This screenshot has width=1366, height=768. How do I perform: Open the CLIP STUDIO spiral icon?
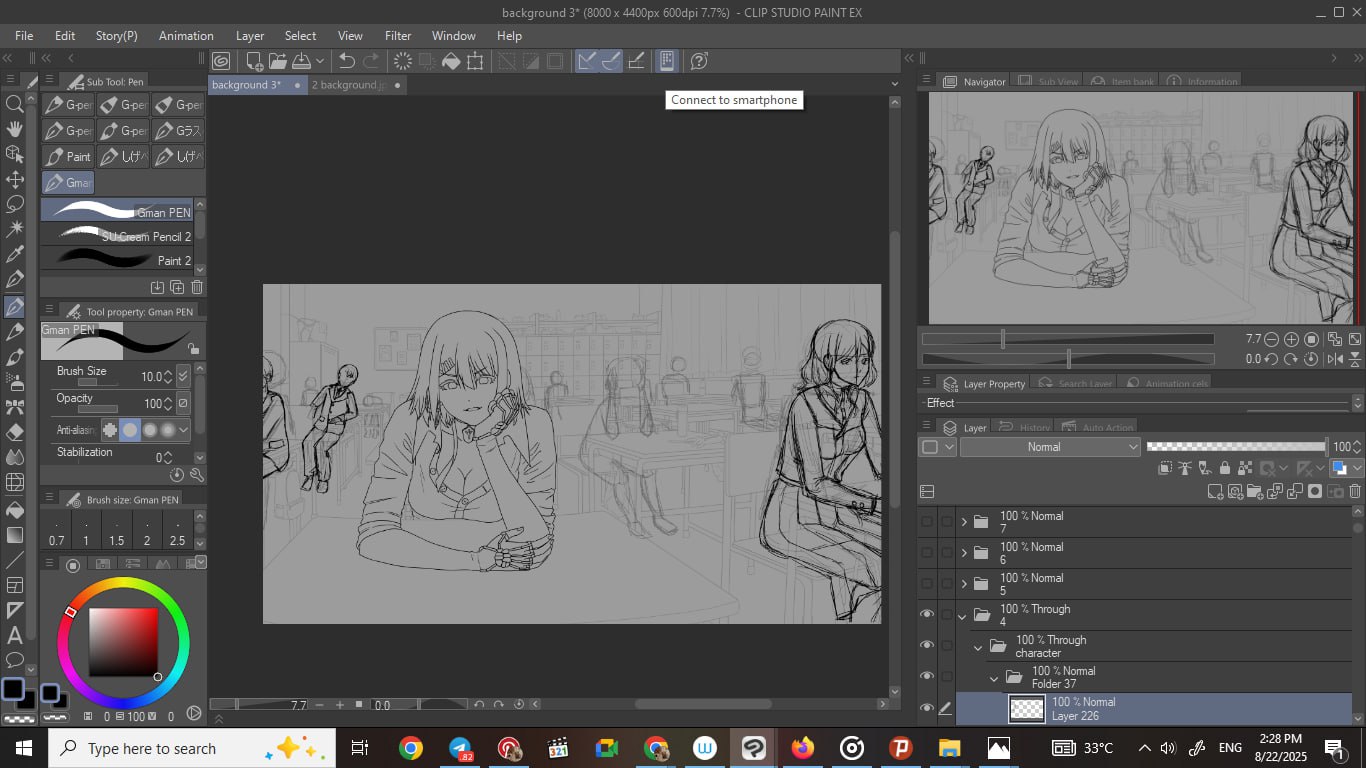point(221,61)
